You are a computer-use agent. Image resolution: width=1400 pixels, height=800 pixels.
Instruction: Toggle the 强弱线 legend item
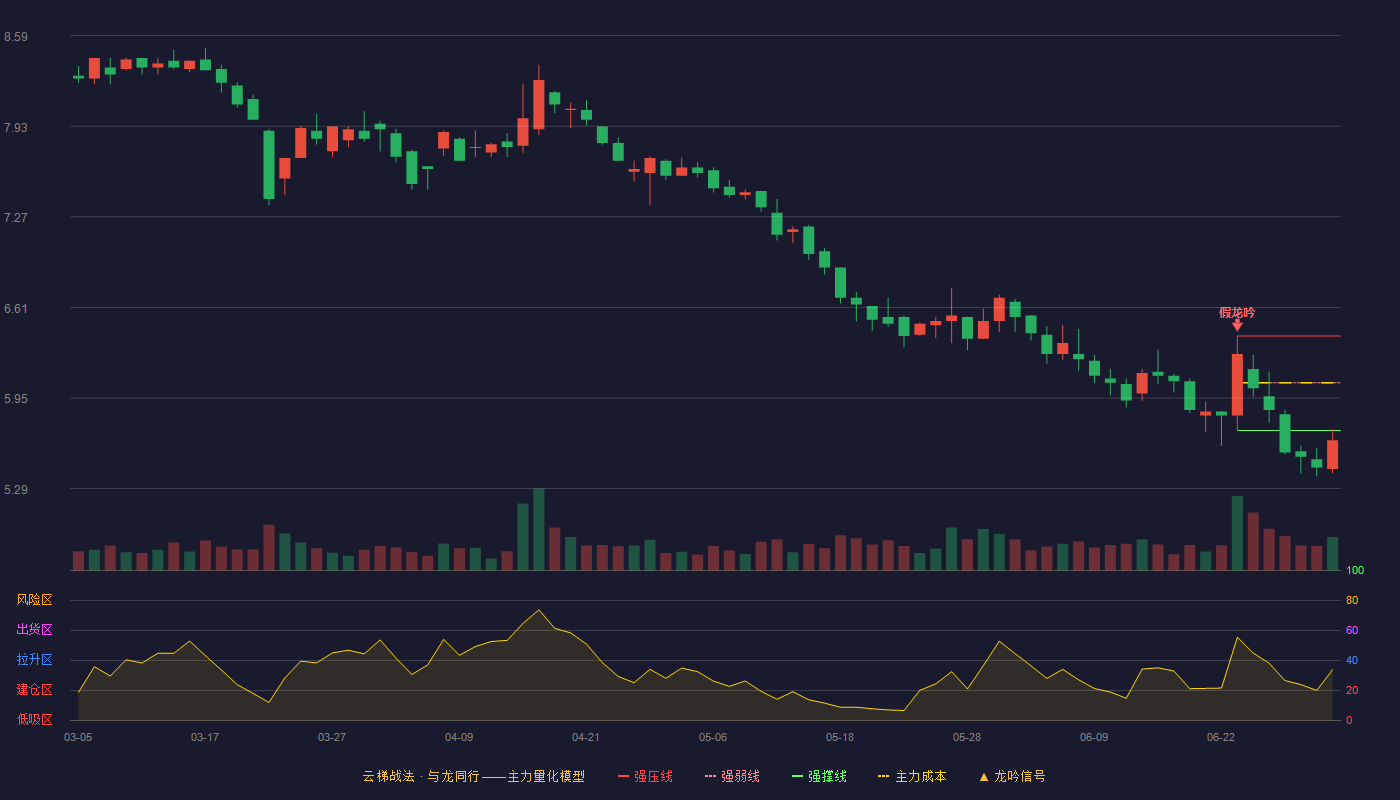[x=732, y=776]
